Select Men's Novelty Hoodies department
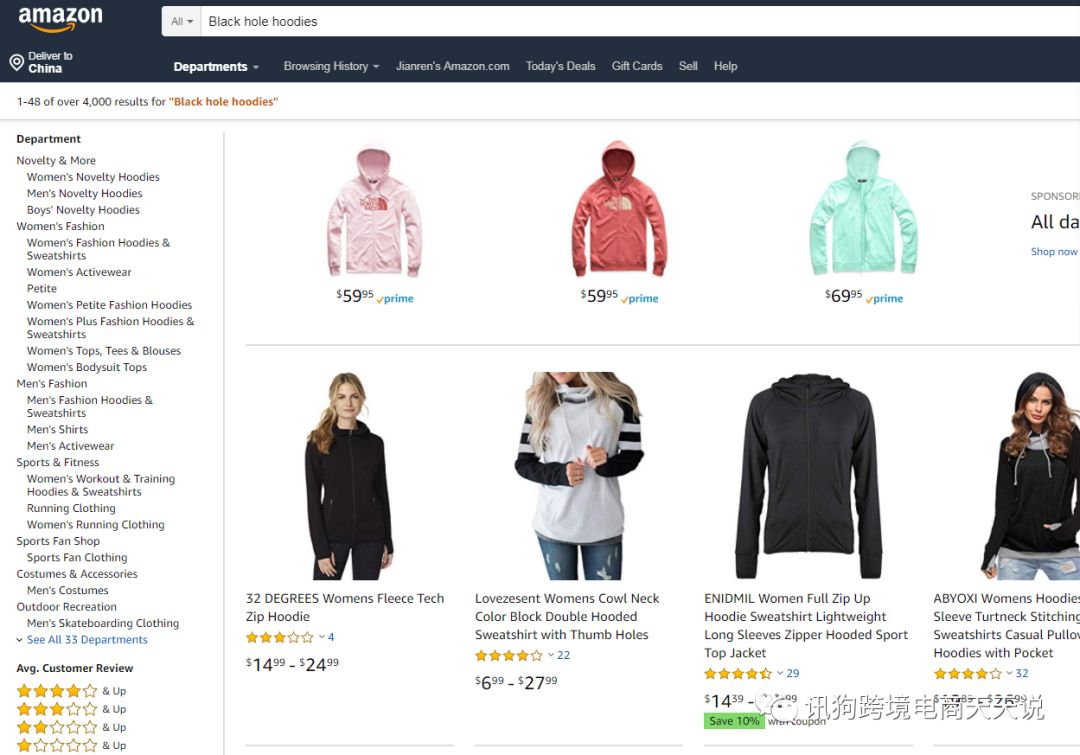The image size is (1080, 755). pos(85,194)
